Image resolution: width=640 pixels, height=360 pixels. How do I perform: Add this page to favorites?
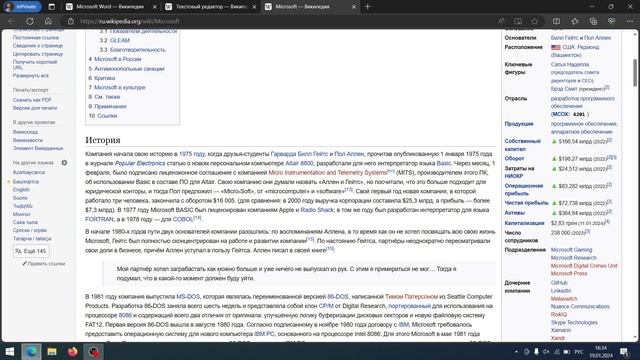coord(535,21)
